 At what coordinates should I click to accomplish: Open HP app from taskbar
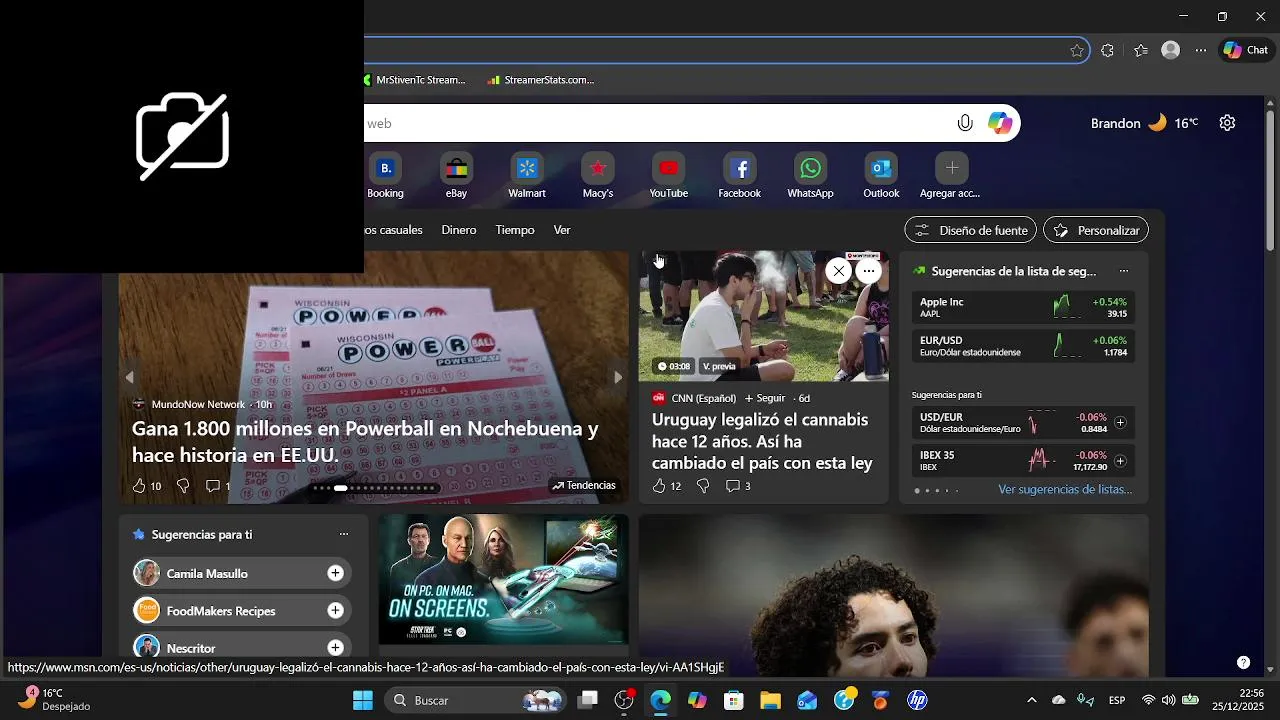click(x=917, y=700)
